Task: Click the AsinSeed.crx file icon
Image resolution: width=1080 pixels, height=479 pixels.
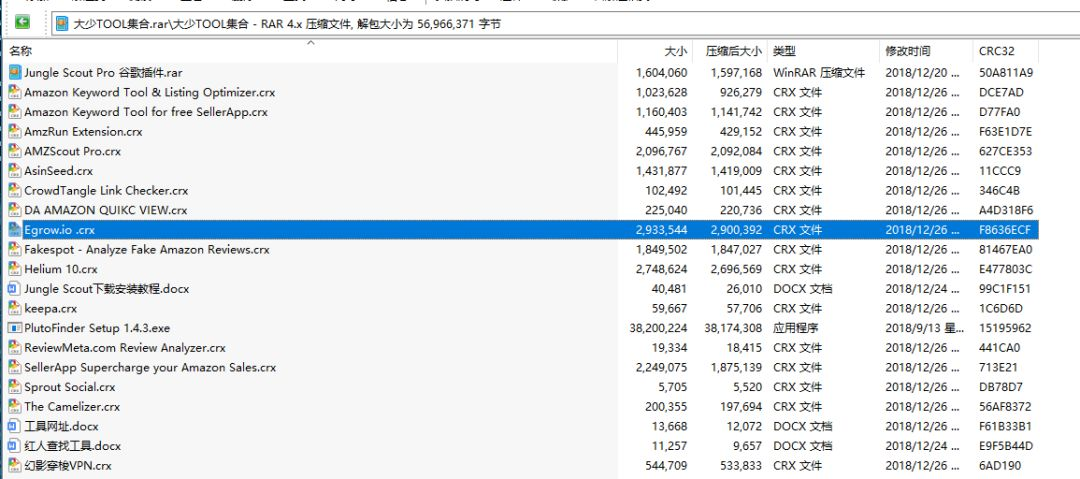Action: (14, 170)
